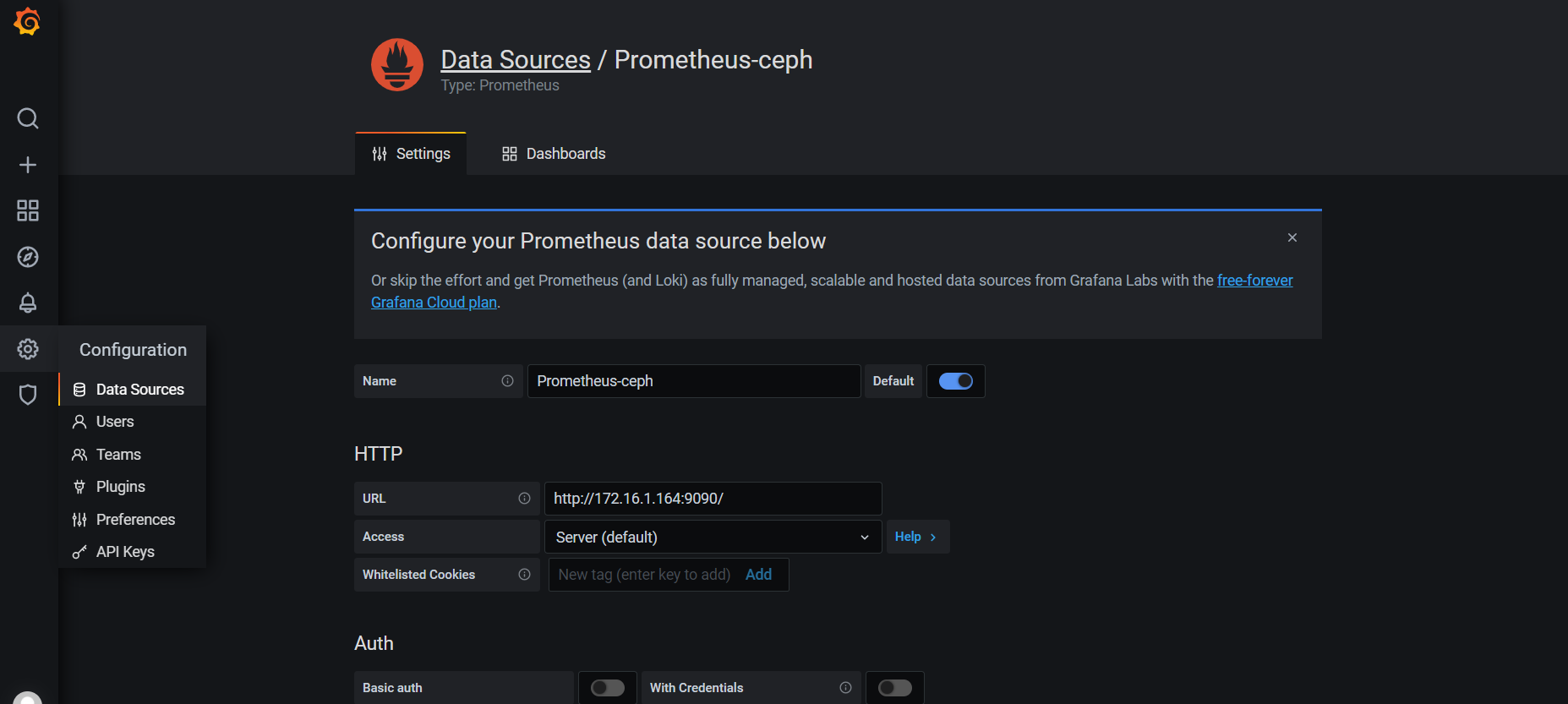Click the Grafana logo home icon
The image size is (1568, 704).
coord(27,22)
